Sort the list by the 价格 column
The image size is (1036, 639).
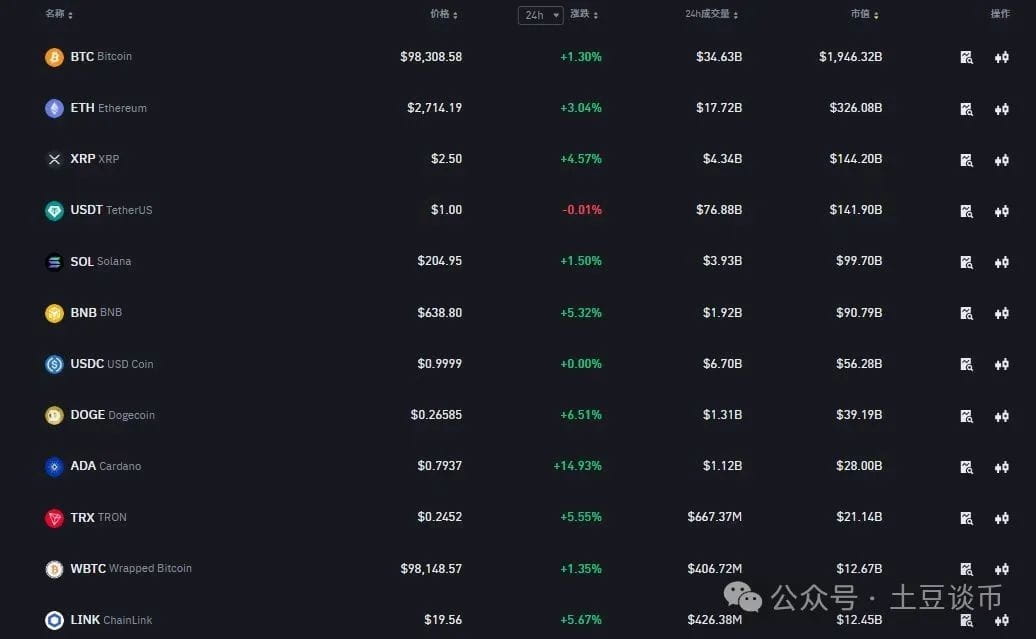point(443,14)
